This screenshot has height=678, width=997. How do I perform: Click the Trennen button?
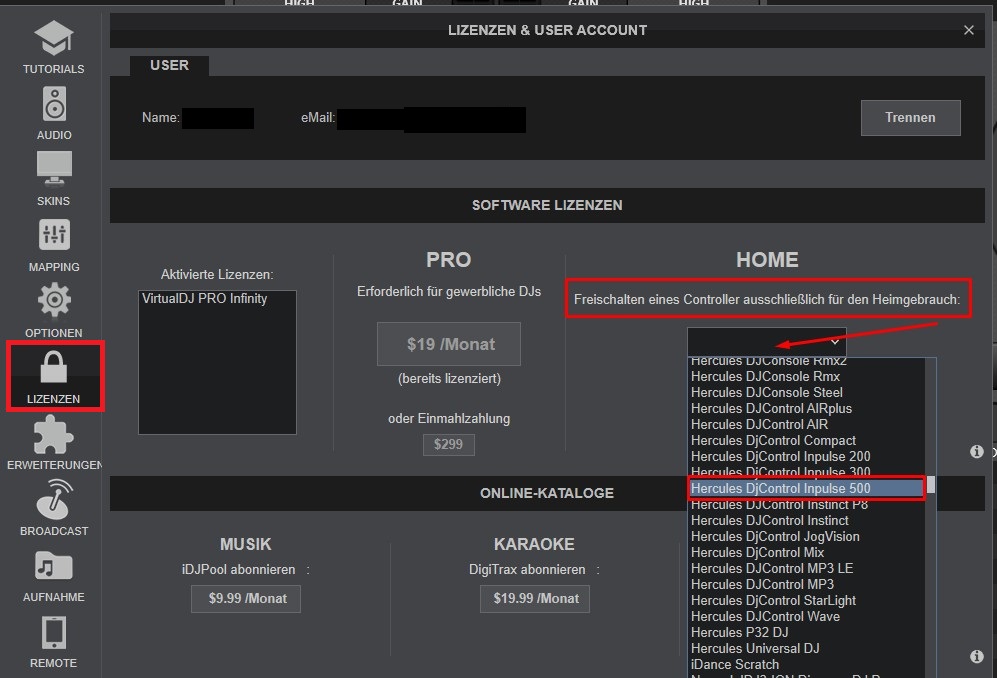[910, 117]
